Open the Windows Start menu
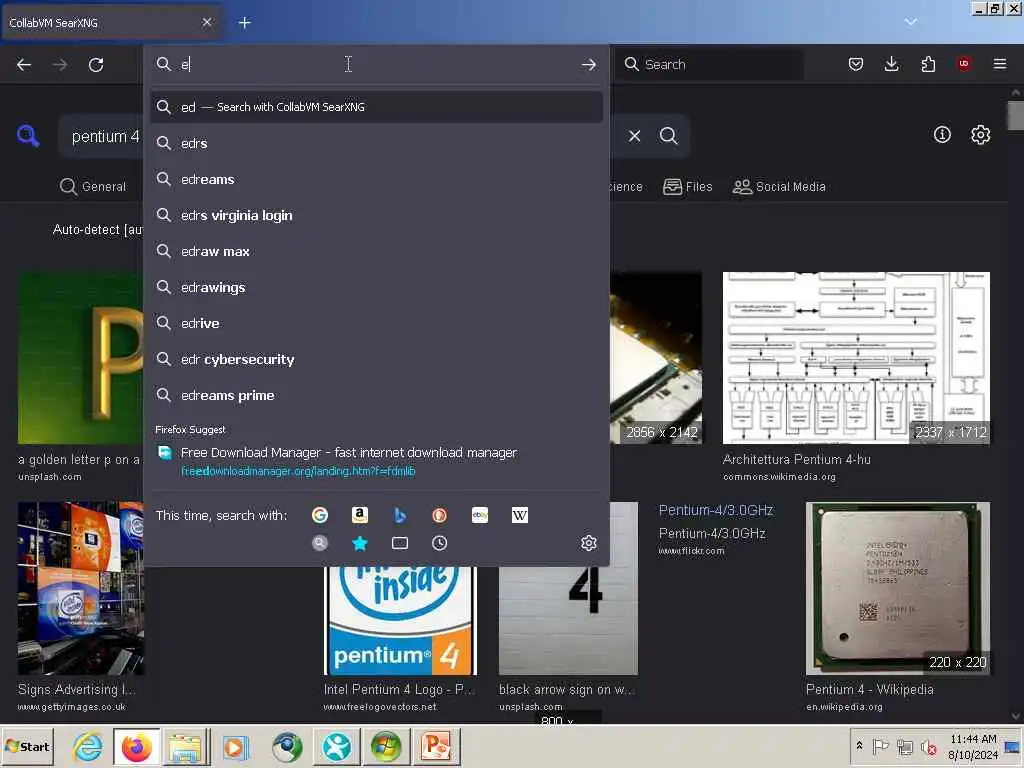 28,746
